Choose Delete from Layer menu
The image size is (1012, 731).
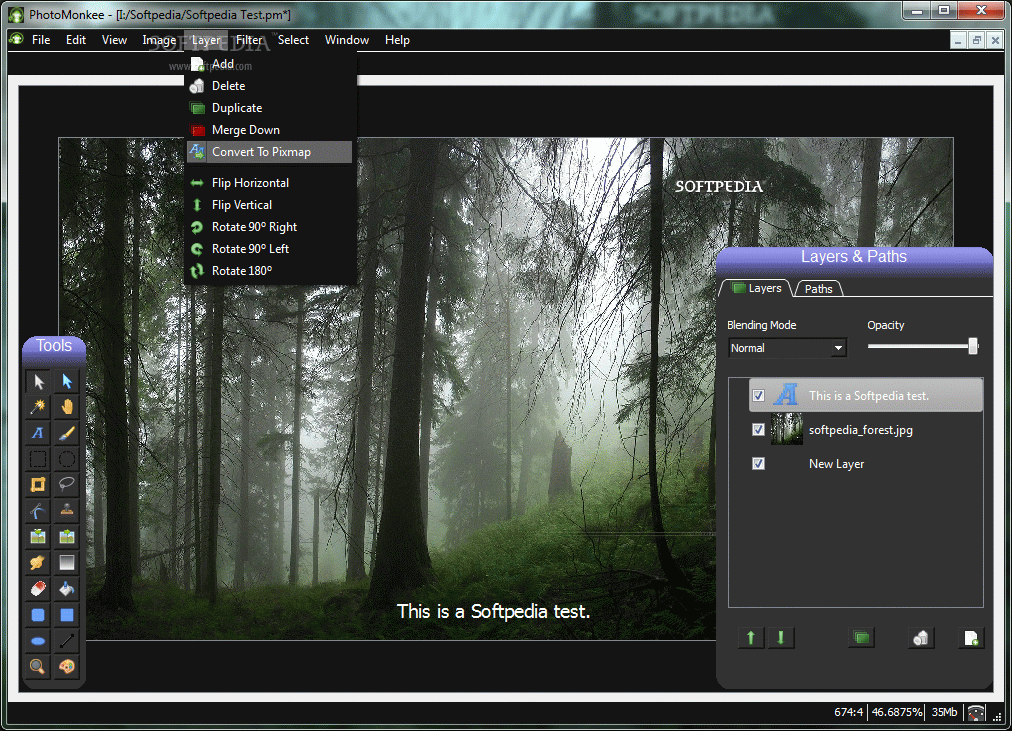[x=270, y=86]
